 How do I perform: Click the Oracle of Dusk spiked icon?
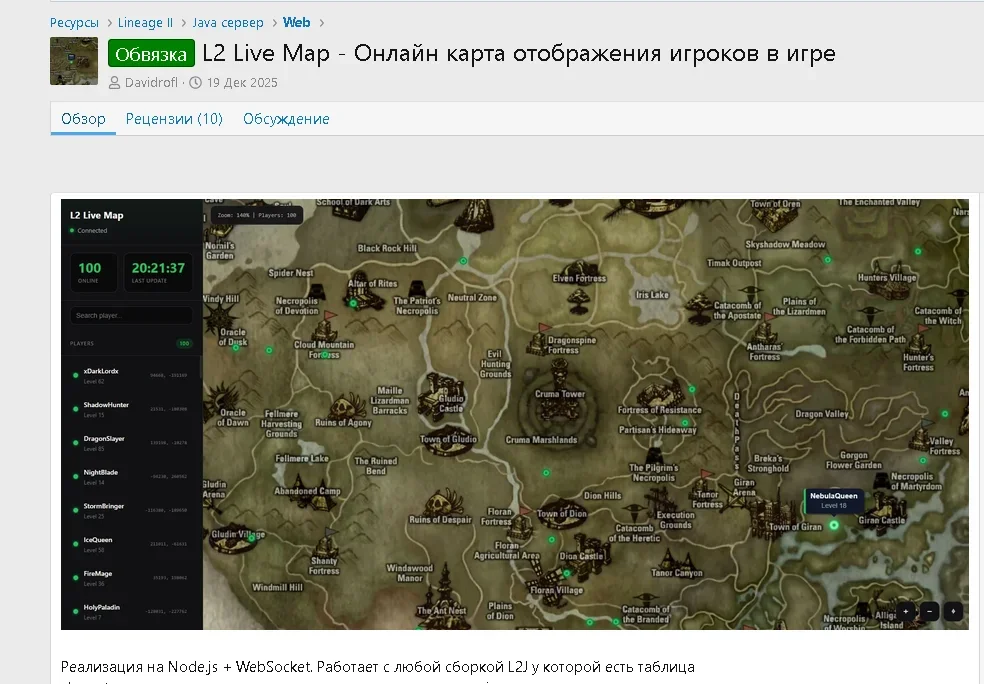click(x=222, y=321)
